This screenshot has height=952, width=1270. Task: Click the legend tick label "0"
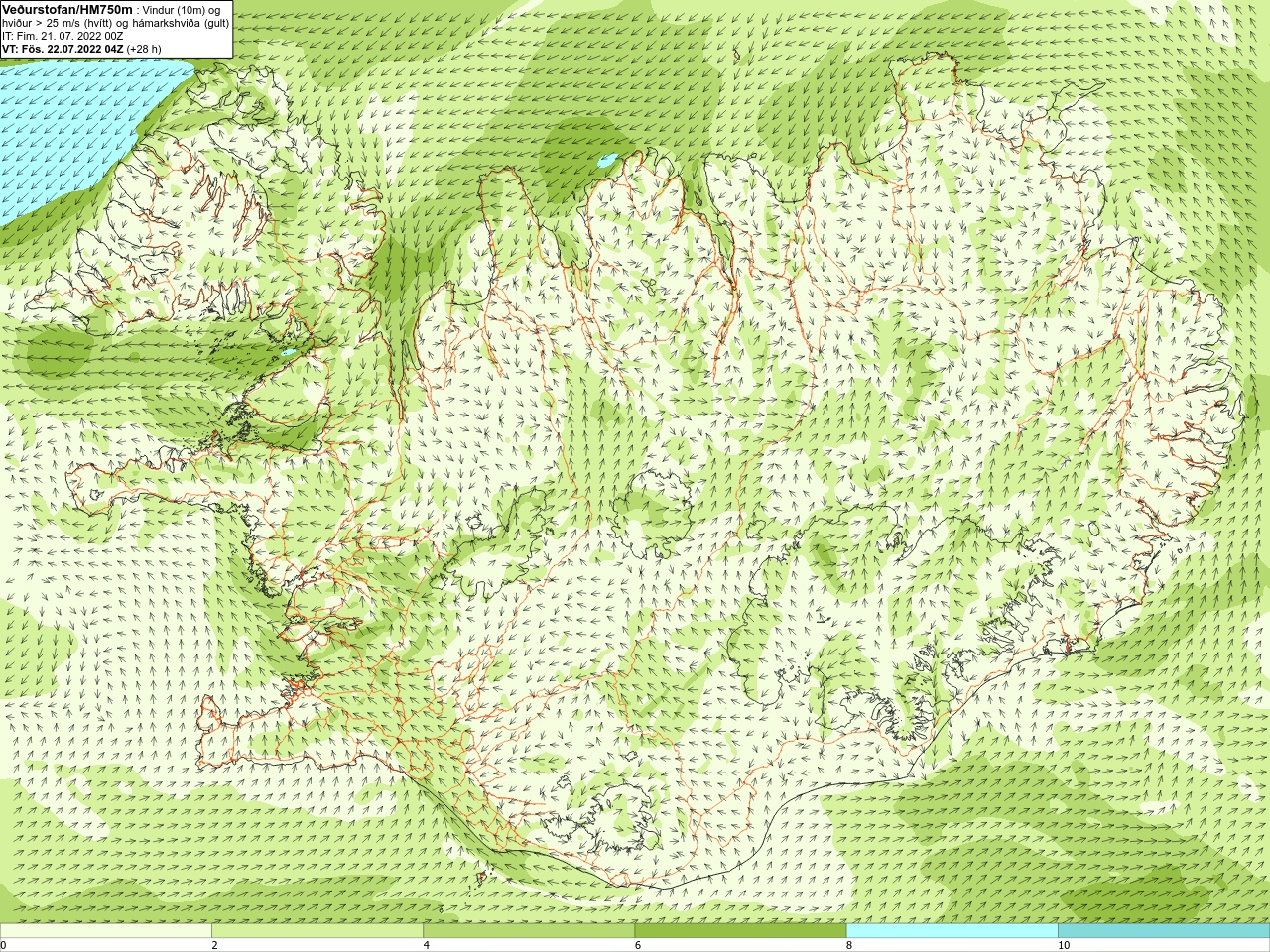(3, 945)
